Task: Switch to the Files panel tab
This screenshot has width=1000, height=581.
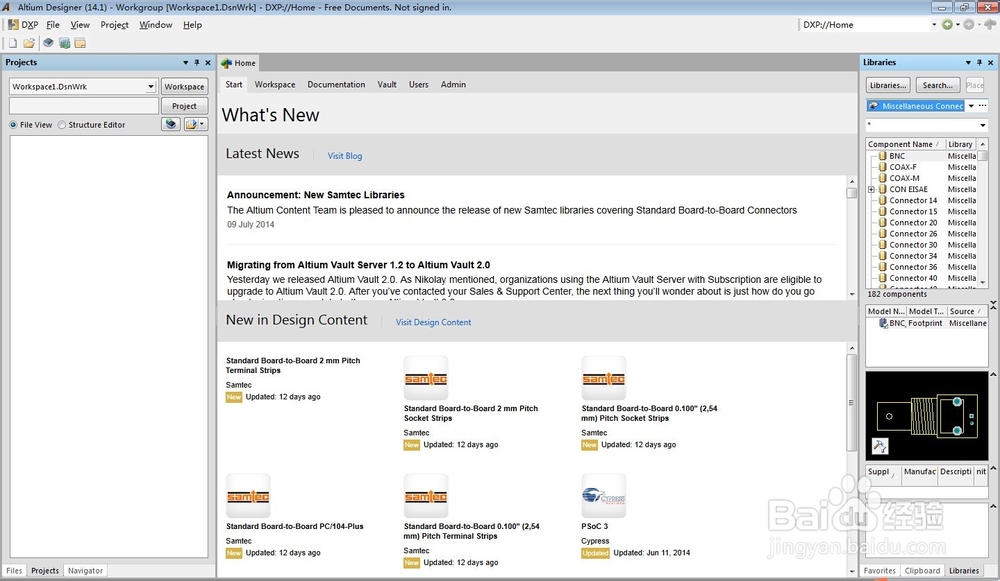Action: pos(14,571)
